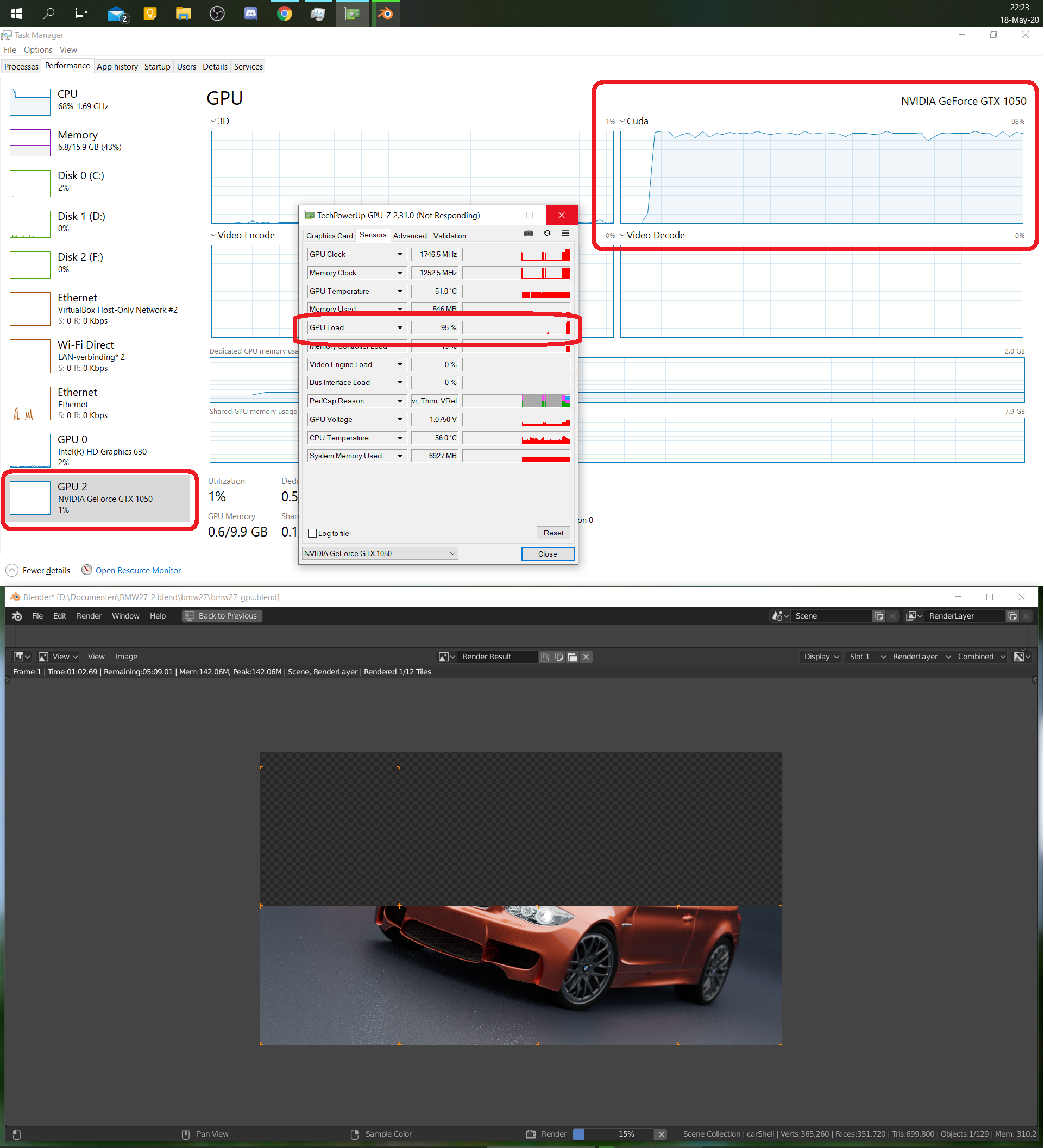Open Discord from the taskbar
The width and height of the screenshot is (1044, 1148).
point(250,13)
